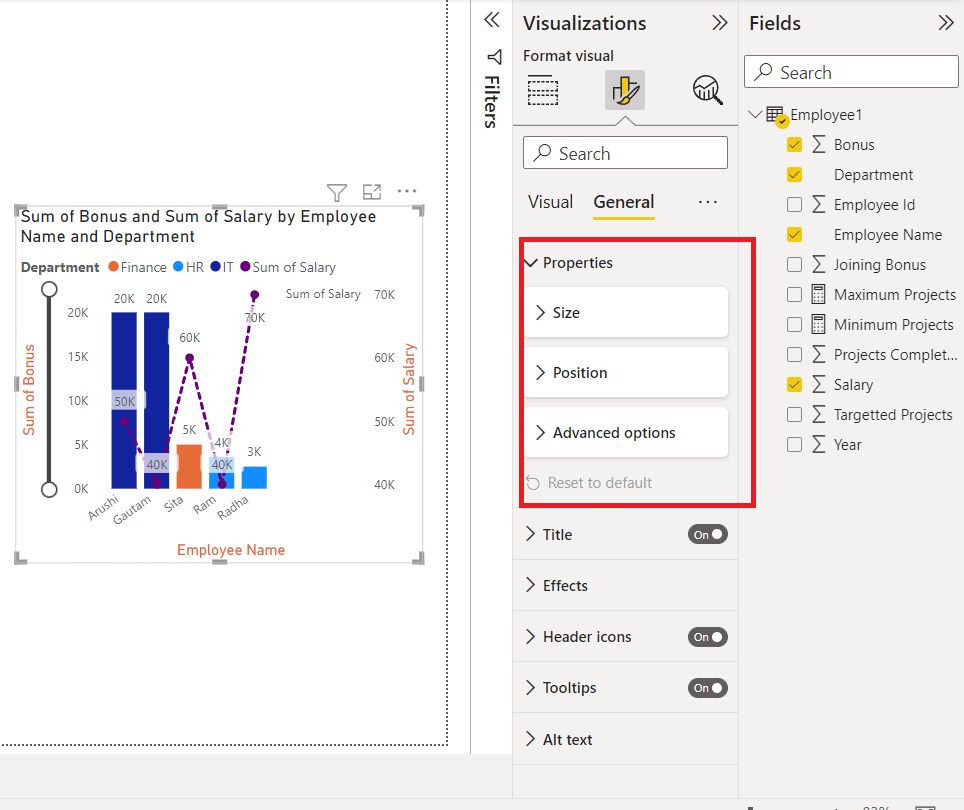Open the Build visual fields icon
This screenshot has height=810, width=964.
(x=543, y=90)
